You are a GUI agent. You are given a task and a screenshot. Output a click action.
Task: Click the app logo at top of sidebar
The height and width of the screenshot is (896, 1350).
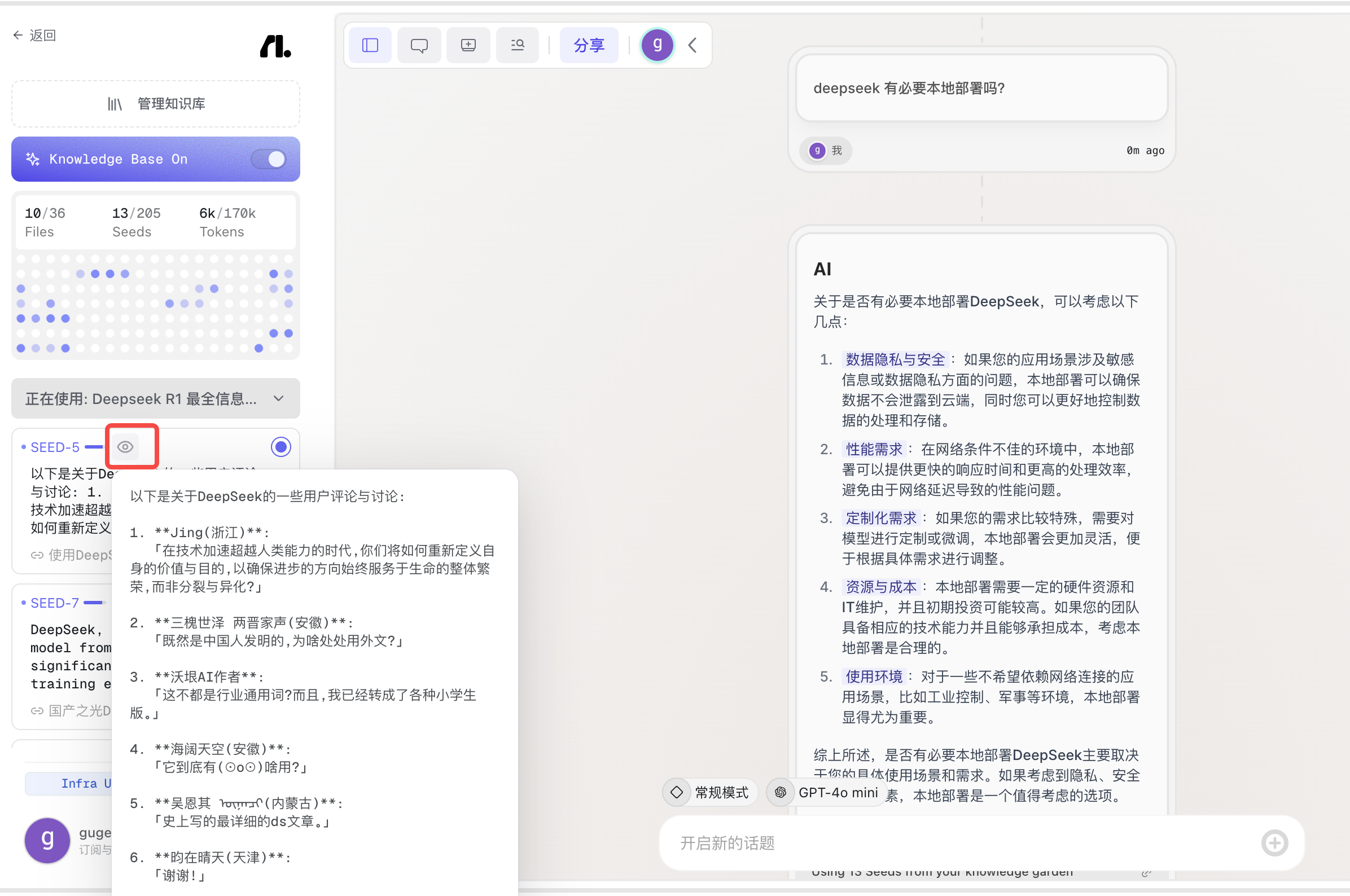click(275, 46)
